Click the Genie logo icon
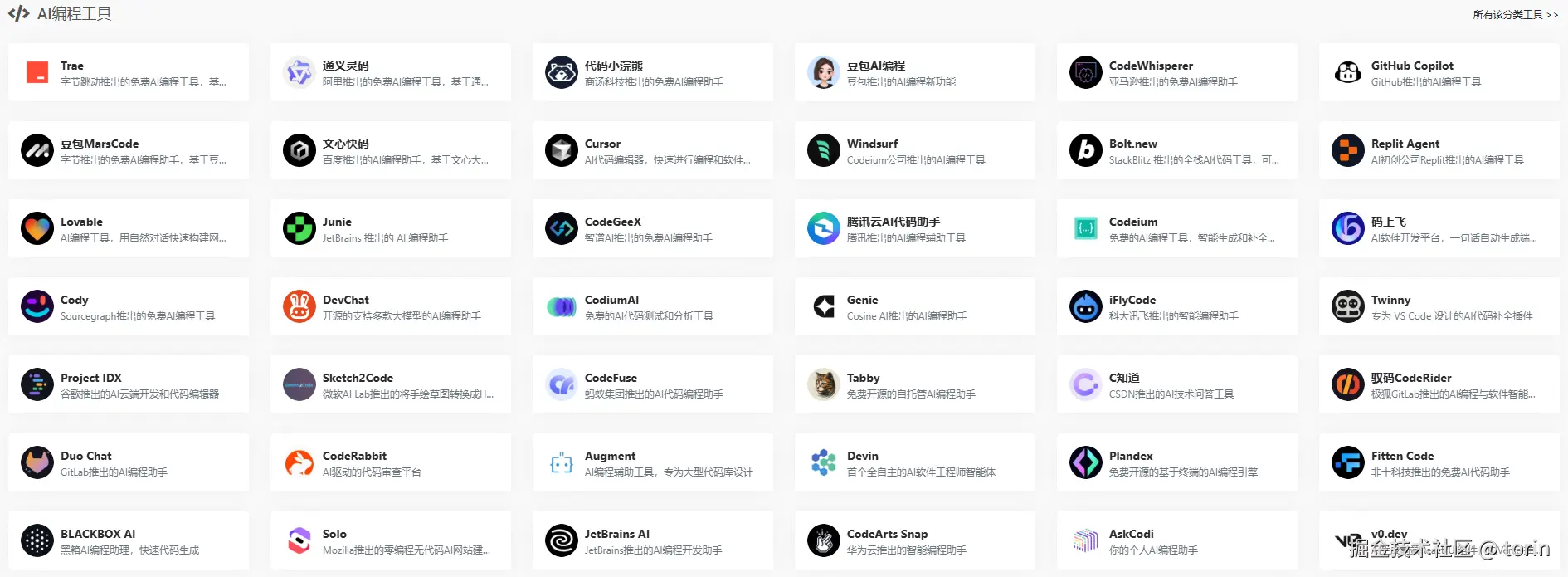Screen dimensions: 1568x577 click(824, 307)
